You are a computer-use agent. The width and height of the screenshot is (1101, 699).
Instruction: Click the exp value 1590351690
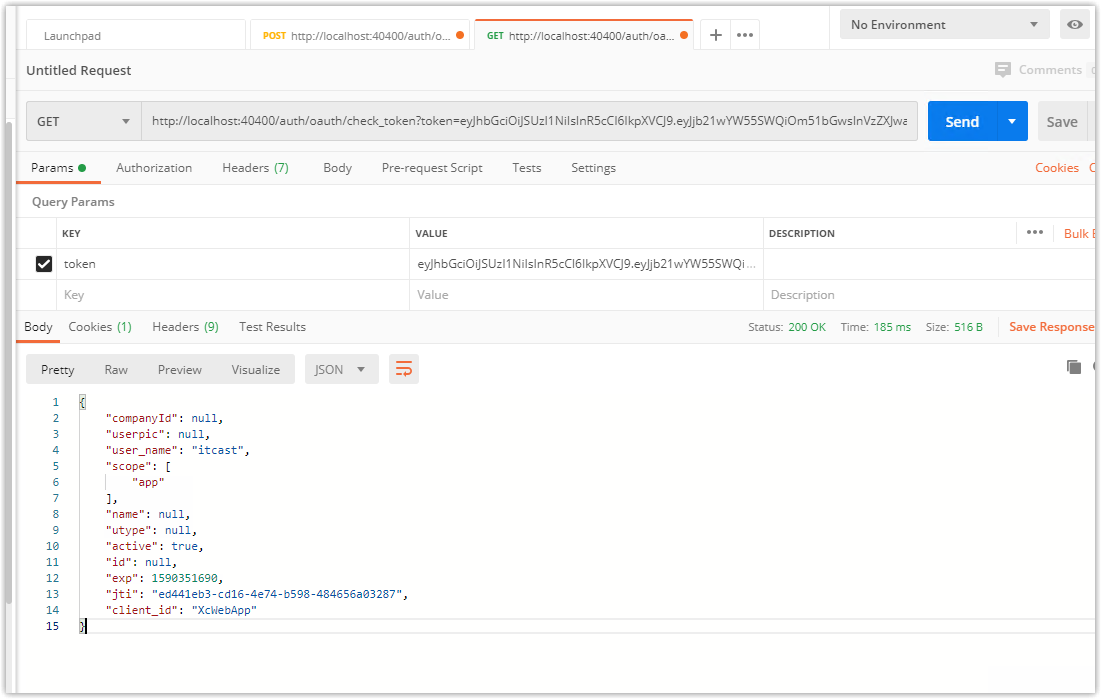185,578
